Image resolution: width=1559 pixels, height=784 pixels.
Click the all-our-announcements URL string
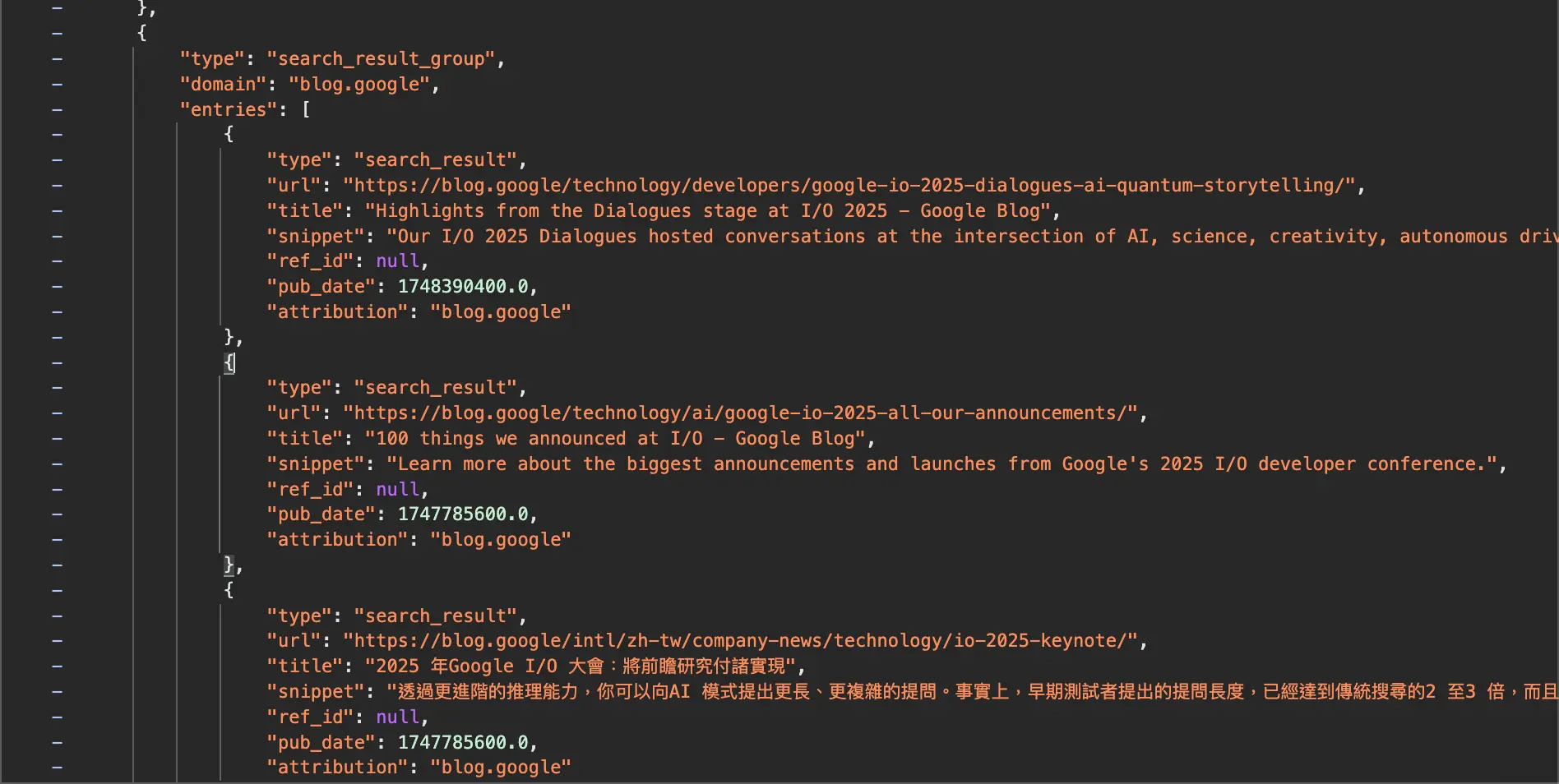[740, 413]
